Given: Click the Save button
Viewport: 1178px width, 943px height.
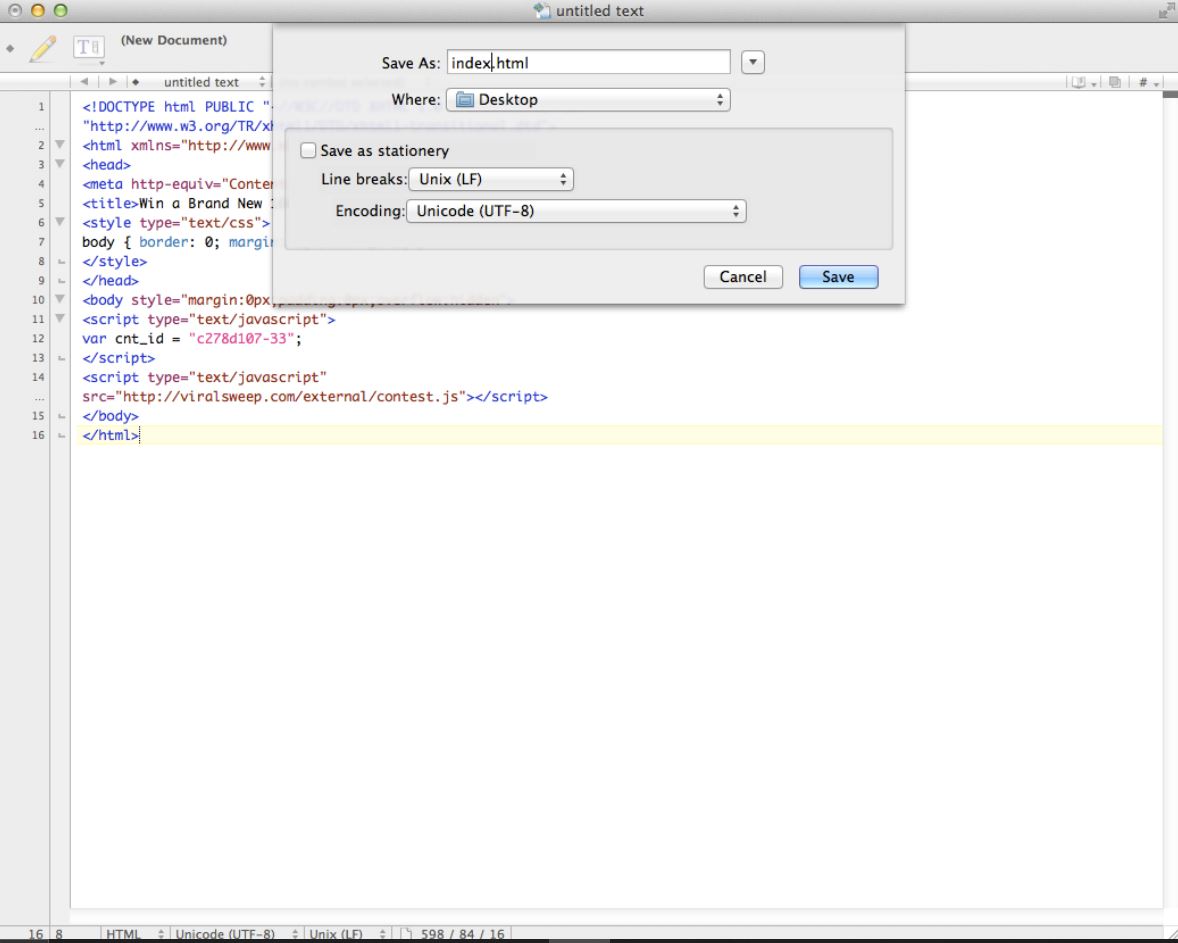Looking at the screenshot, I should (x=837, y=277).
